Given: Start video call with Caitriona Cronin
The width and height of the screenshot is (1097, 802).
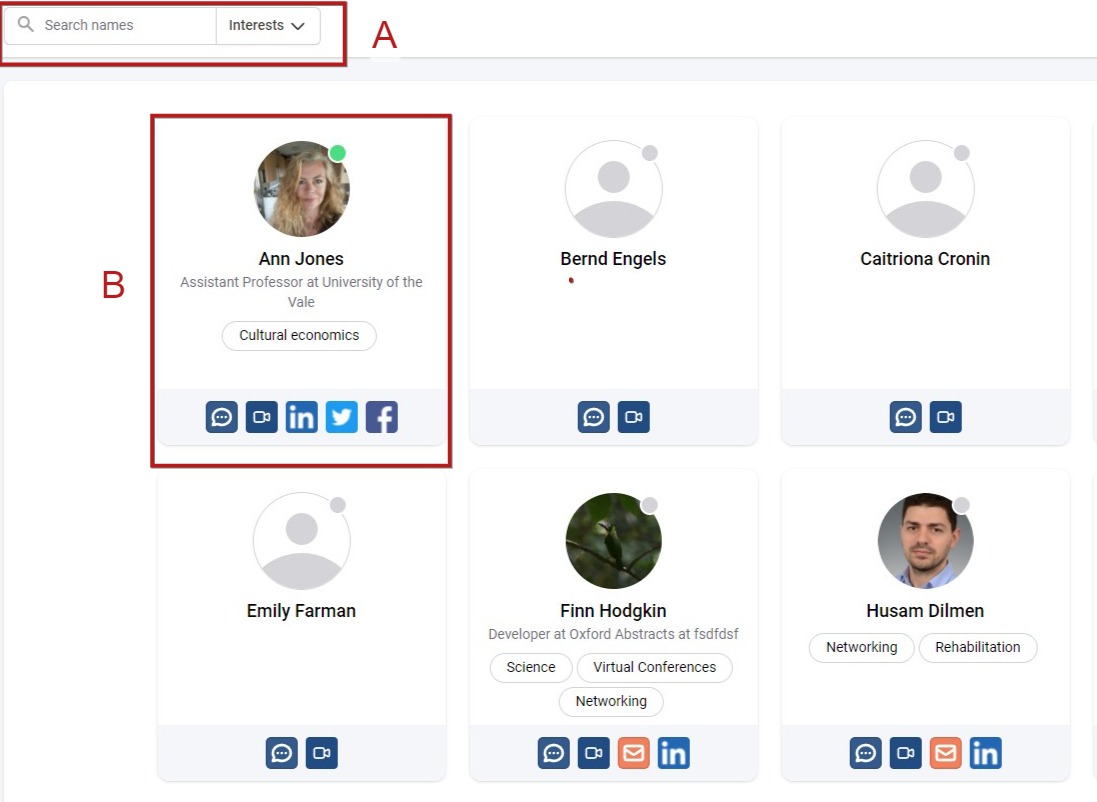Looking at the screenshot, I should click(945, 417).
